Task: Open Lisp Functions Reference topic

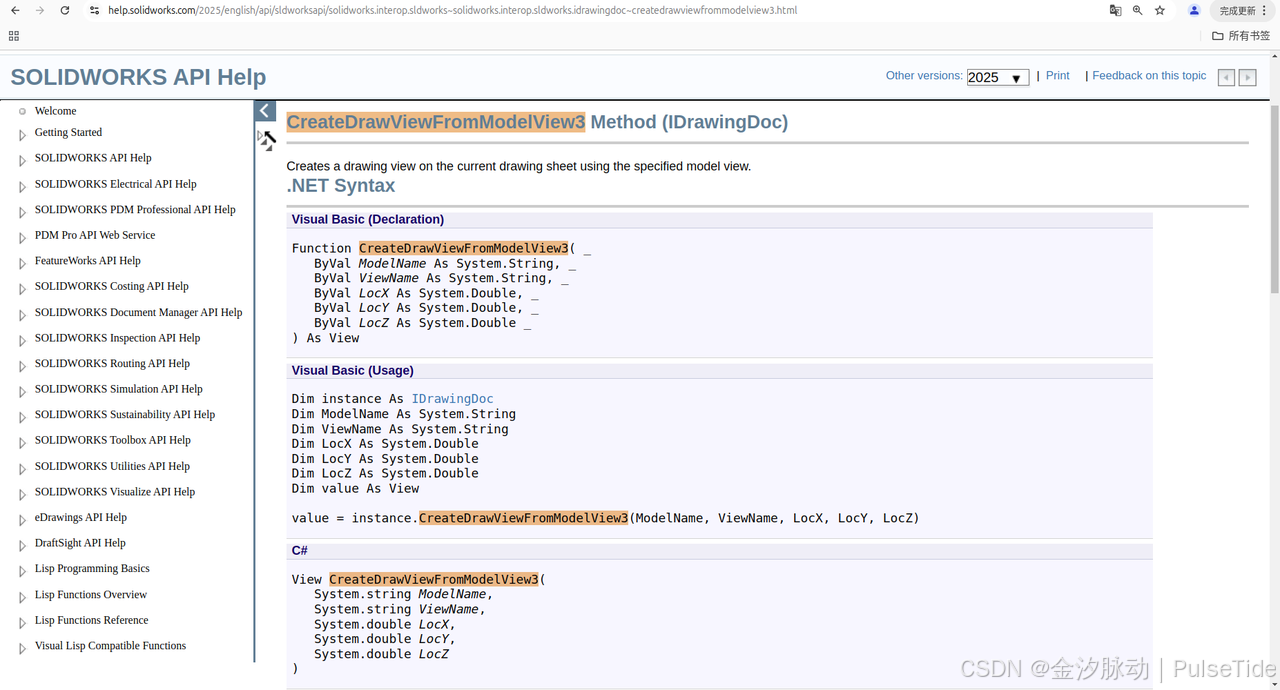Action: [91, 620]
